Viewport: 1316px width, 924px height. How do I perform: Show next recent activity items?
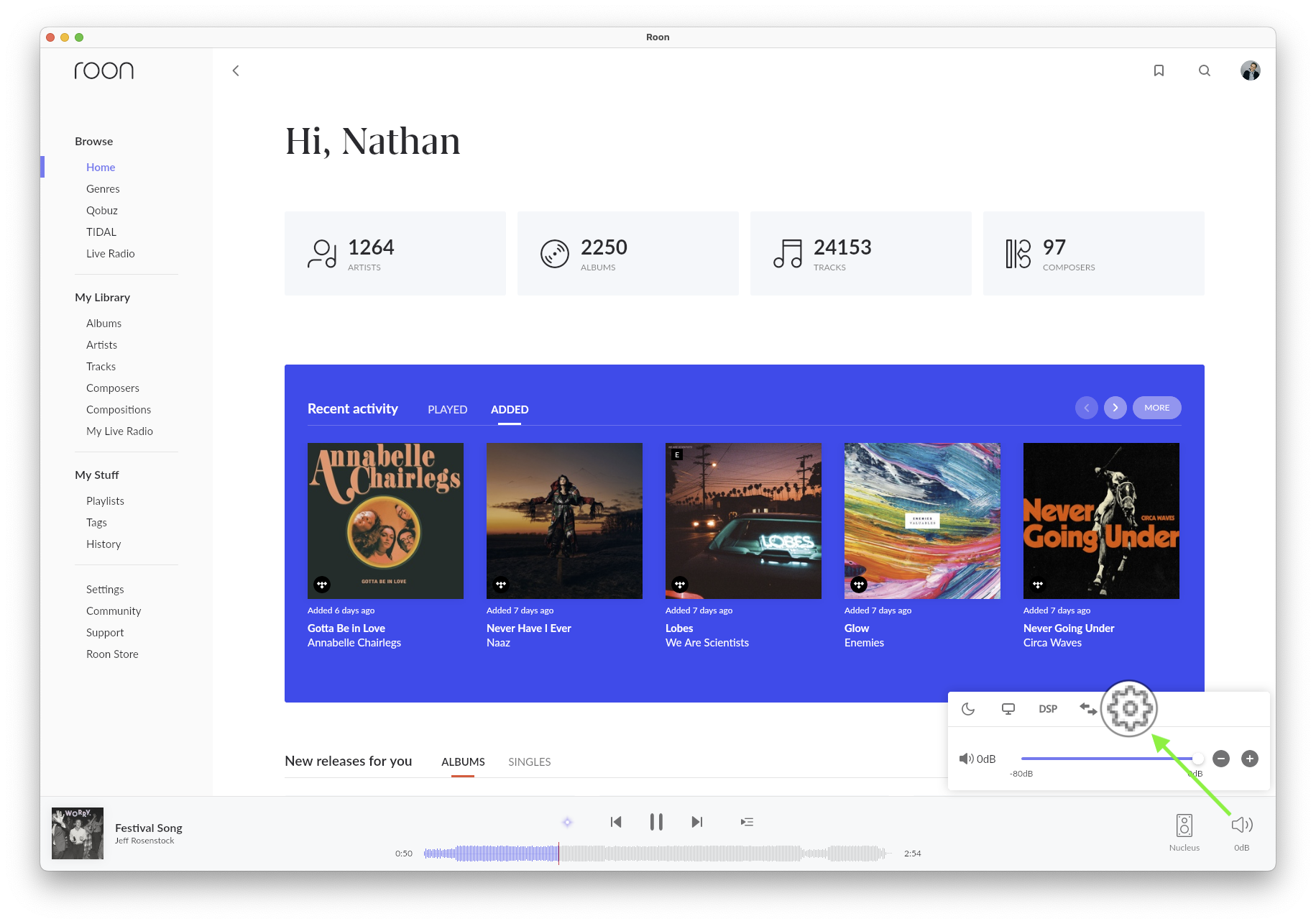tap(1115, 408)
